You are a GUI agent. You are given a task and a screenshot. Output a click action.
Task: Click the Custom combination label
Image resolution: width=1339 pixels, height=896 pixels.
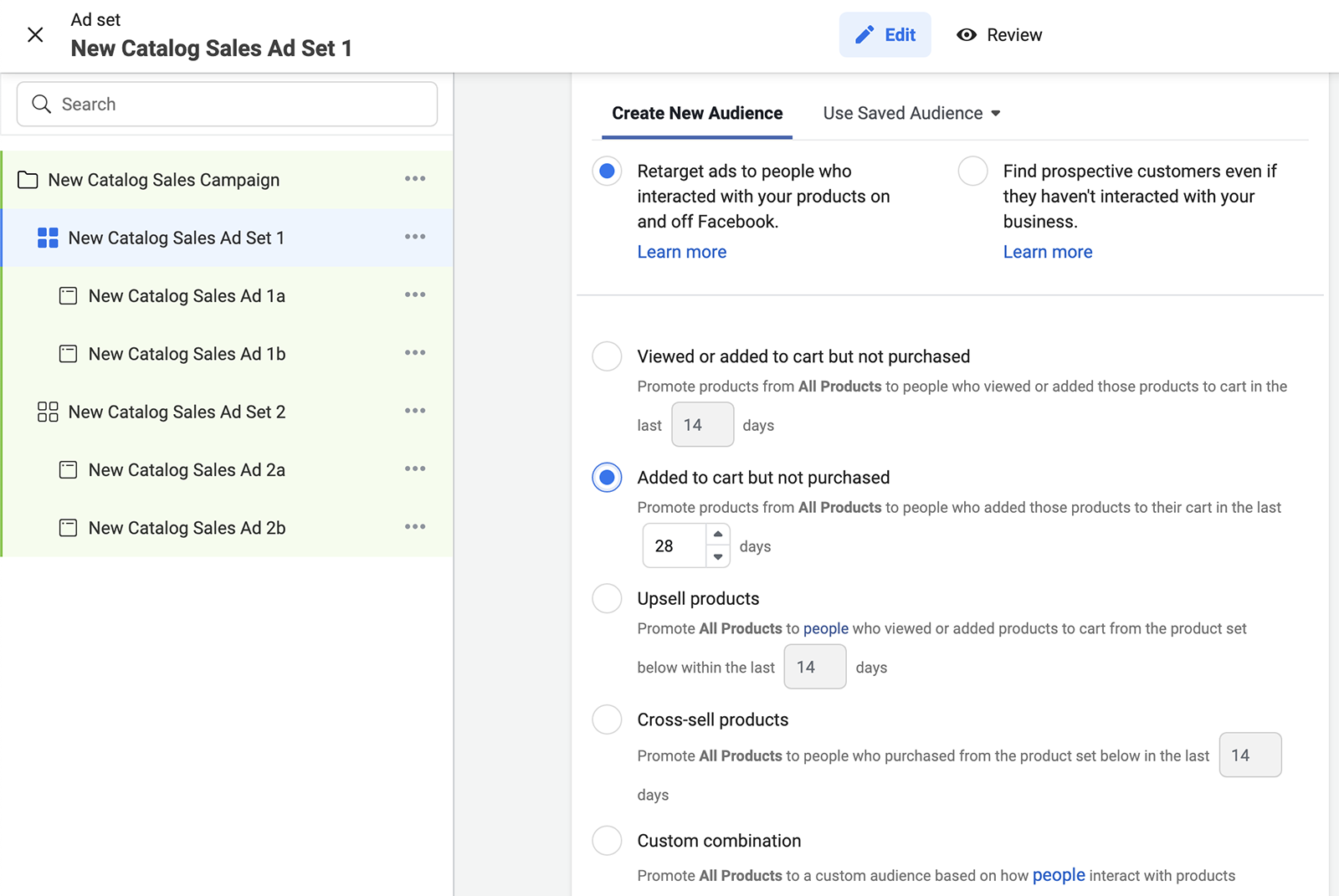coord(719,841)
